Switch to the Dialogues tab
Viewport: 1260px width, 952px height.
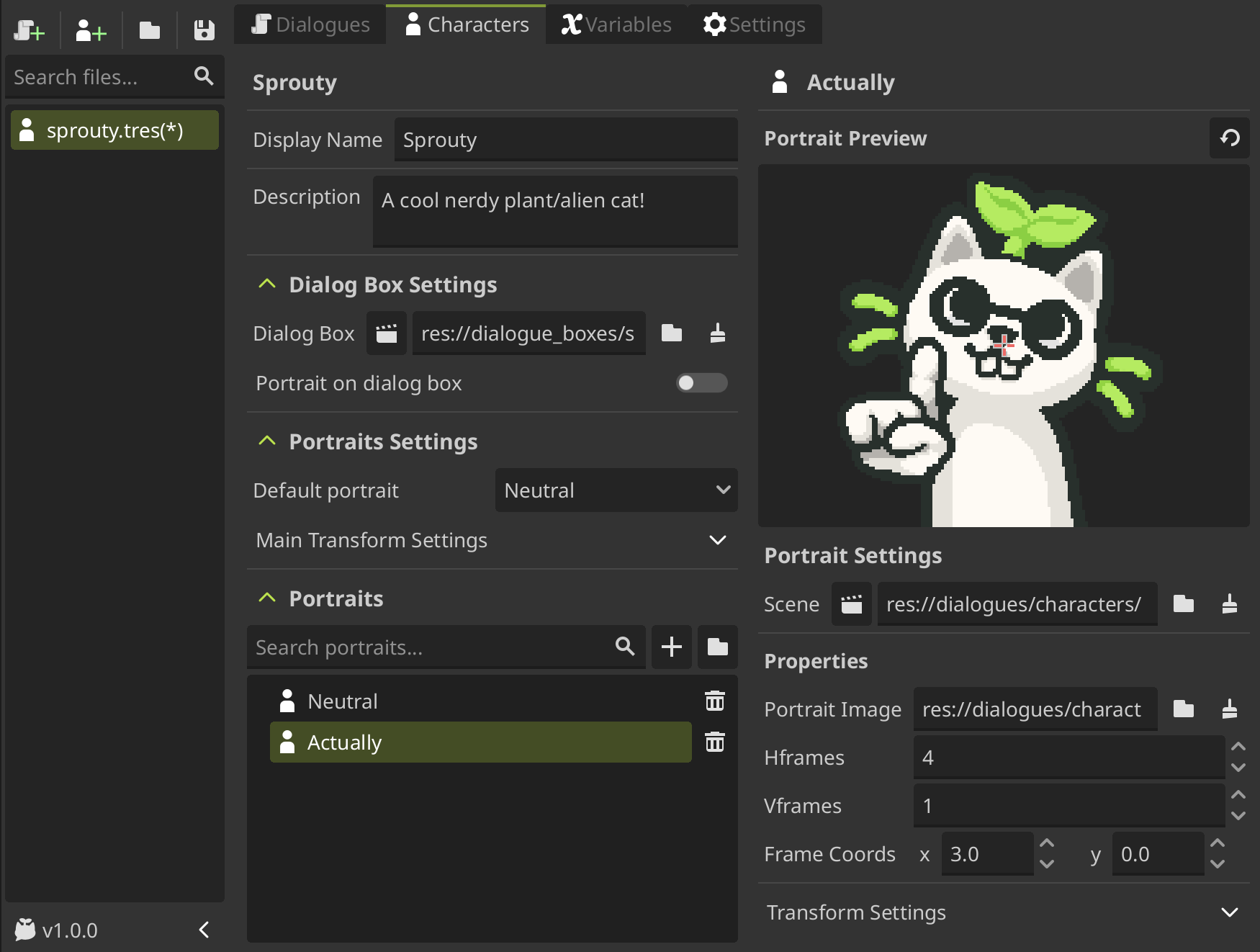(310, 24)
